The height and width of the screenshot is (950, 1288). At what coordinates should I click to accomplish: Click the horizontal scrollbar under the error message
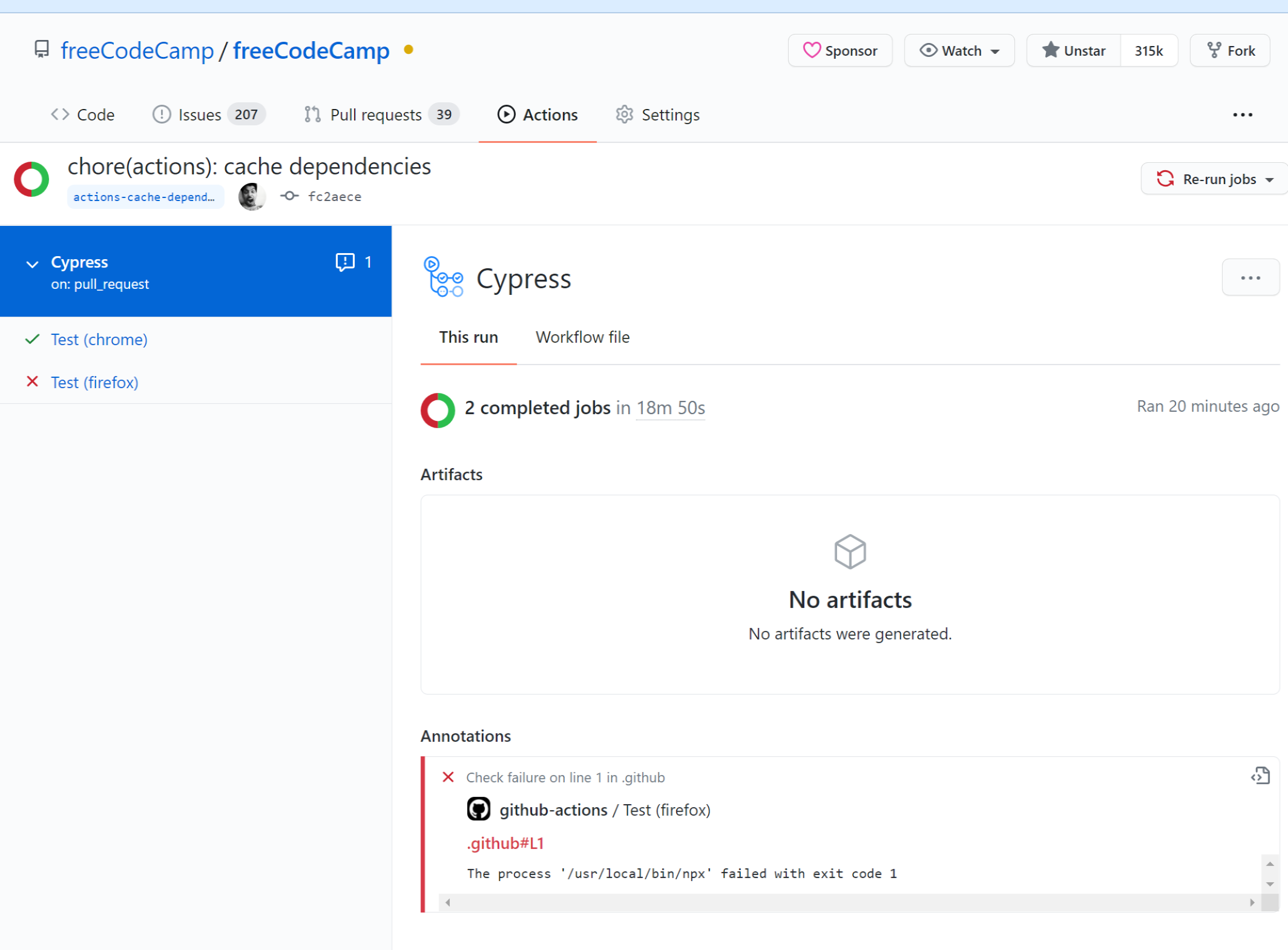(847, 903)
